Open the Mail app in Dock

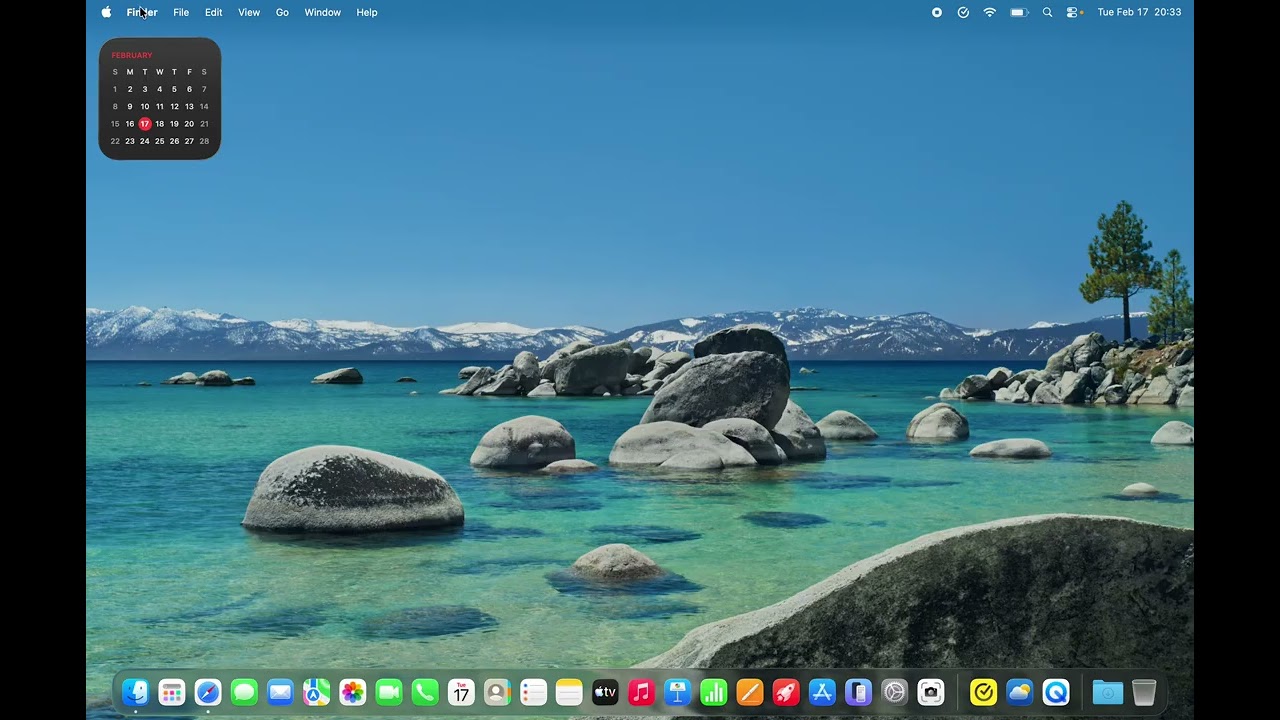(x=280, y=692)
